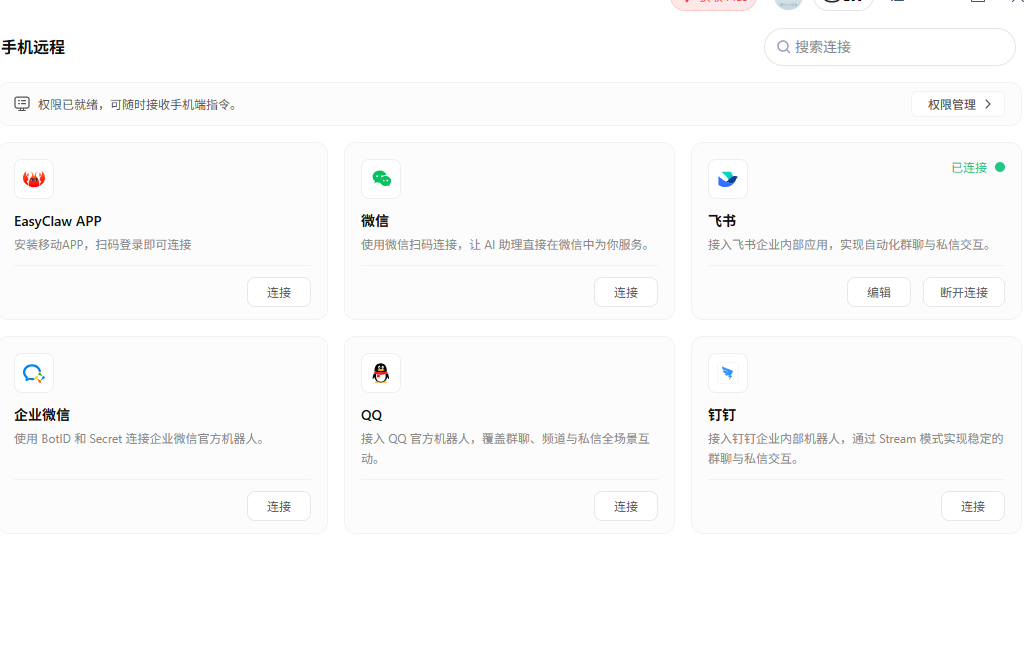Click the QQ penguin icon
1035x653 pixels.
(x=381, y=373)
